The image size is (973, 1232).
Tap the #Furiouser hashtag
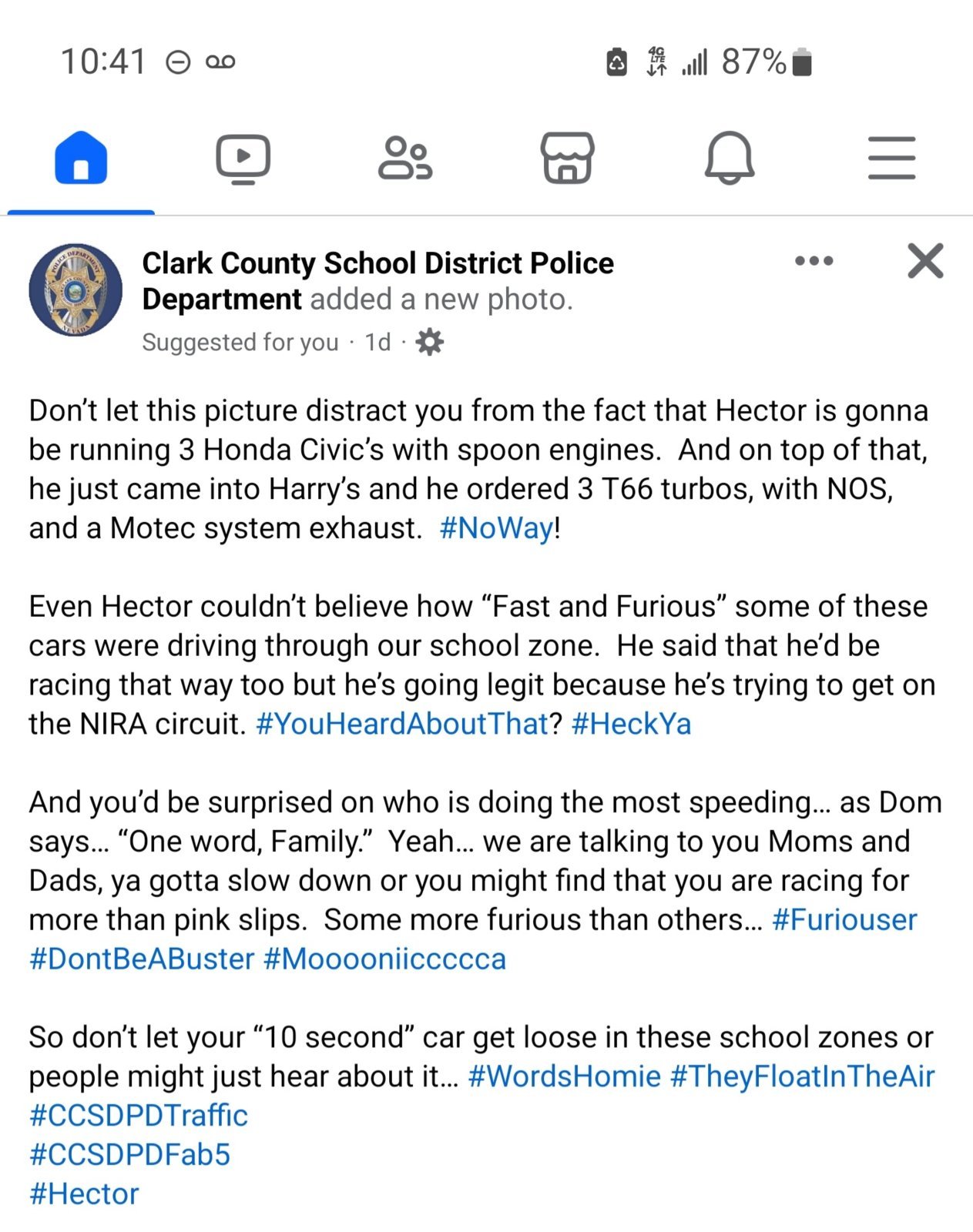click(x=844, y=919)
